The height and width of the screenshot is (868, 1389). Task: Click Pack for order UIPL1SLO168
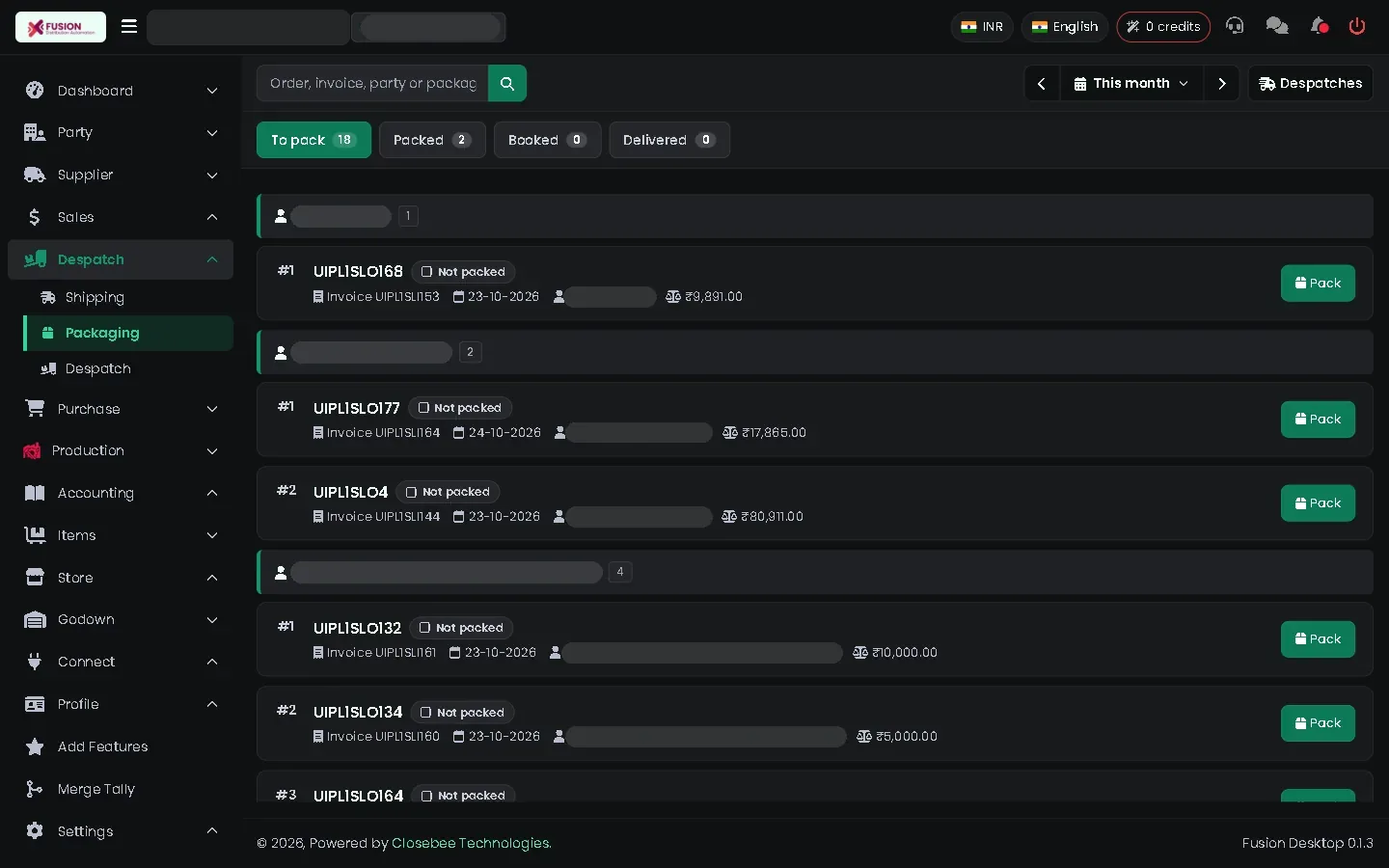tap(1318, 284)
